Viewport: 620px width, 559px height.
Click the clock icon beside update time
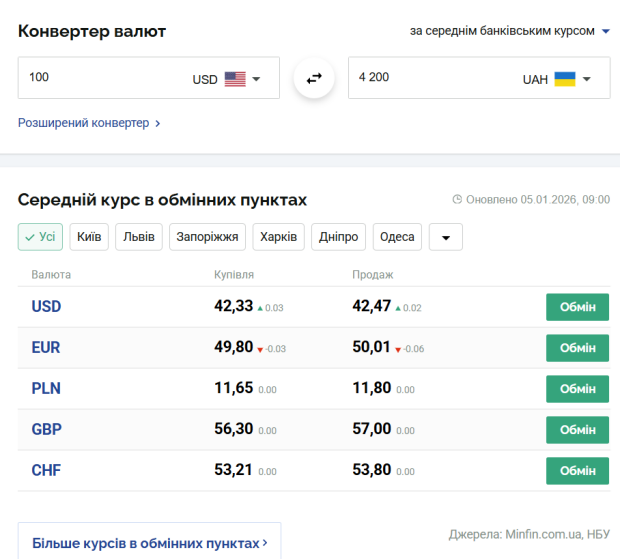pyautogui.click(x=458, y=200)
